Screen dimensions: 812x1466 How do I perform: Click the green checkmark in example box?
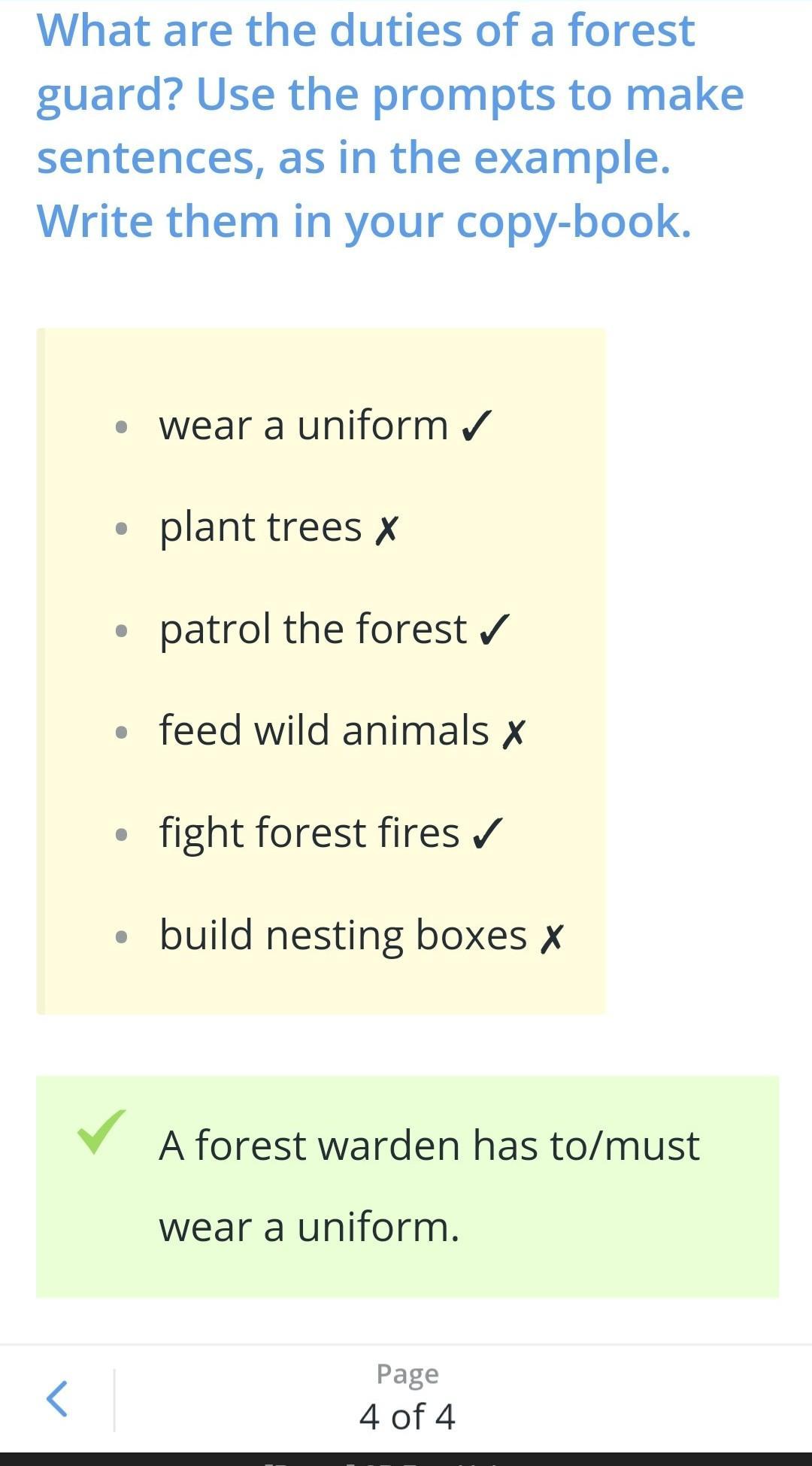pos(101,1131)
